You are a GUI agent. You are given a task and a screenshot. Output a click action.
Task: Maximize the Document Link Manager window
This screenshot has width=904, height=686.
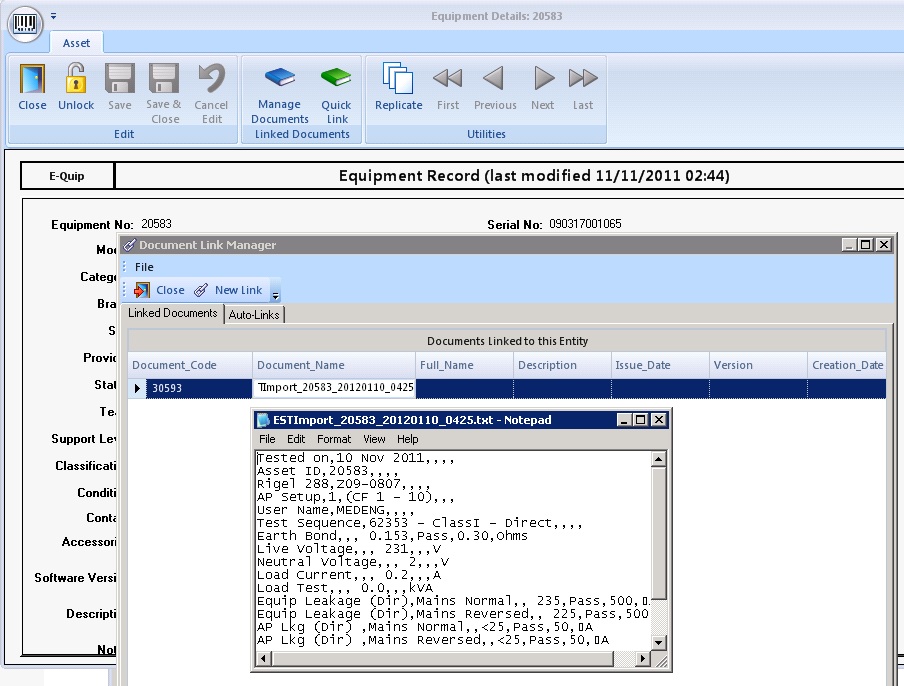(x=865, y=245)
